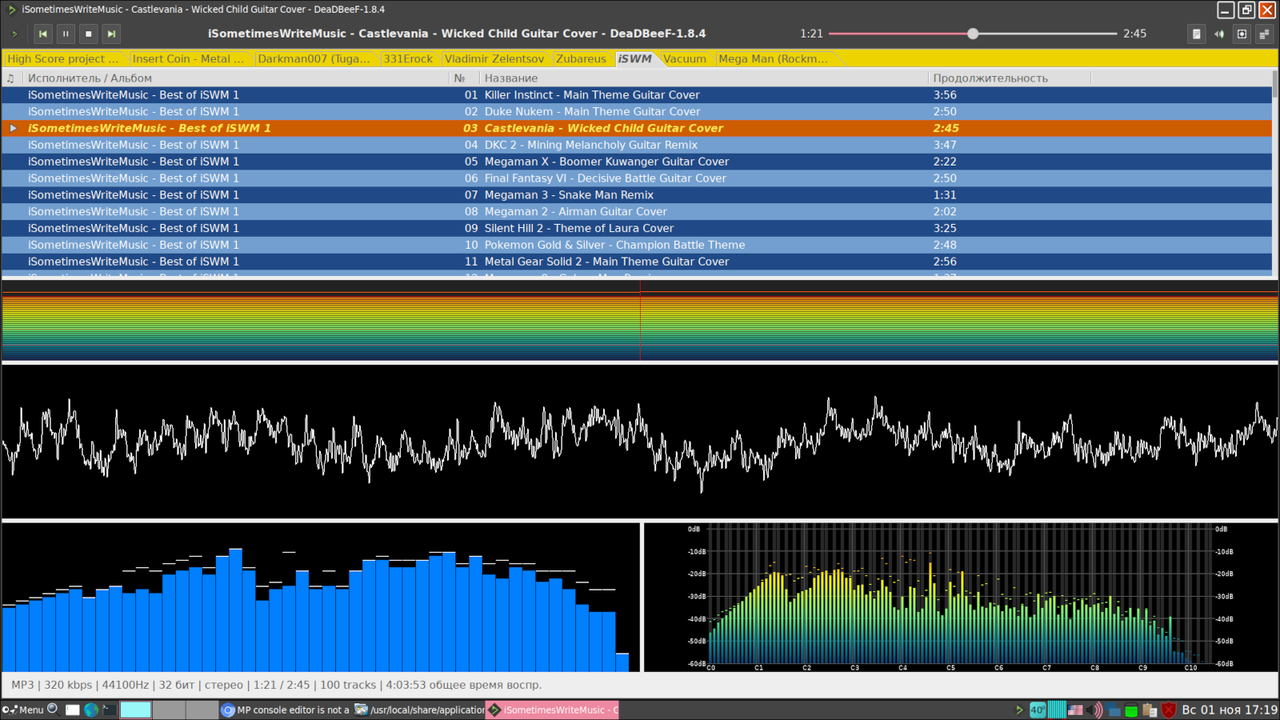Open the 331Erock playlist tab

coord(409,59)
